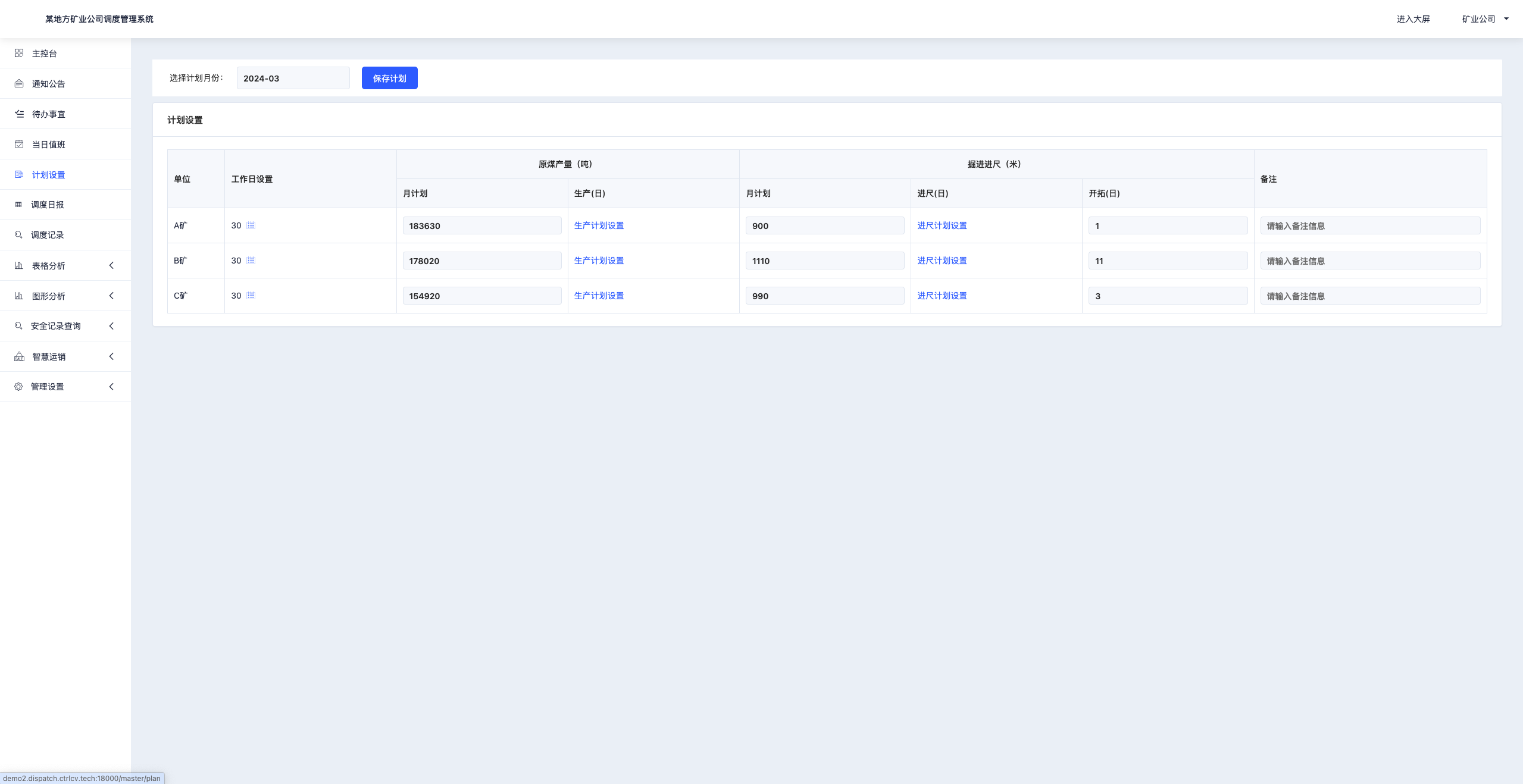Open the 矿业公司 account dropdown
The width and height of the screenshot is (1523, 784).
point(1485,19)
